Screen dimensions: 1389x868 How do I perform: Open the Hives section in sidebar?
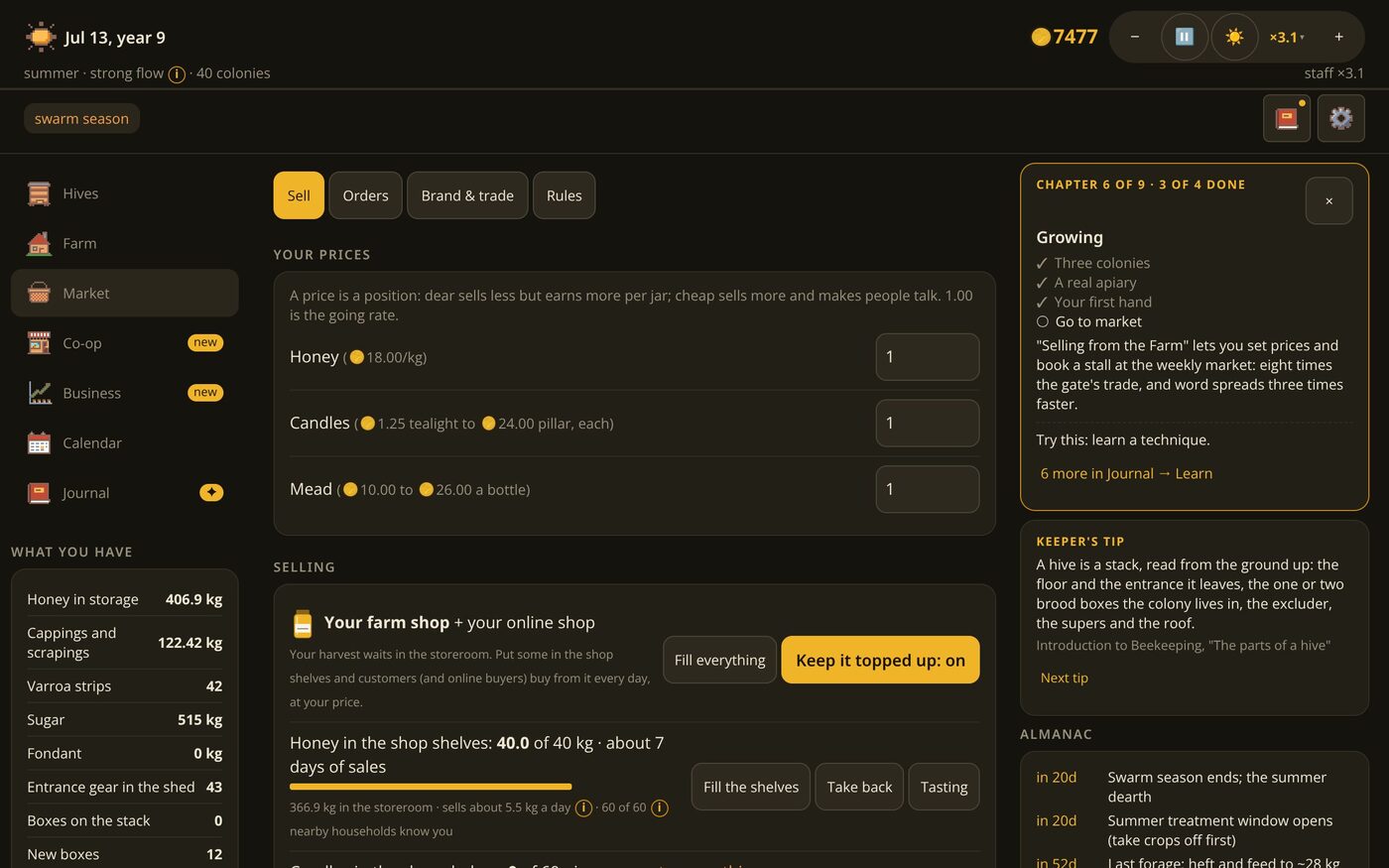[124, 193]
